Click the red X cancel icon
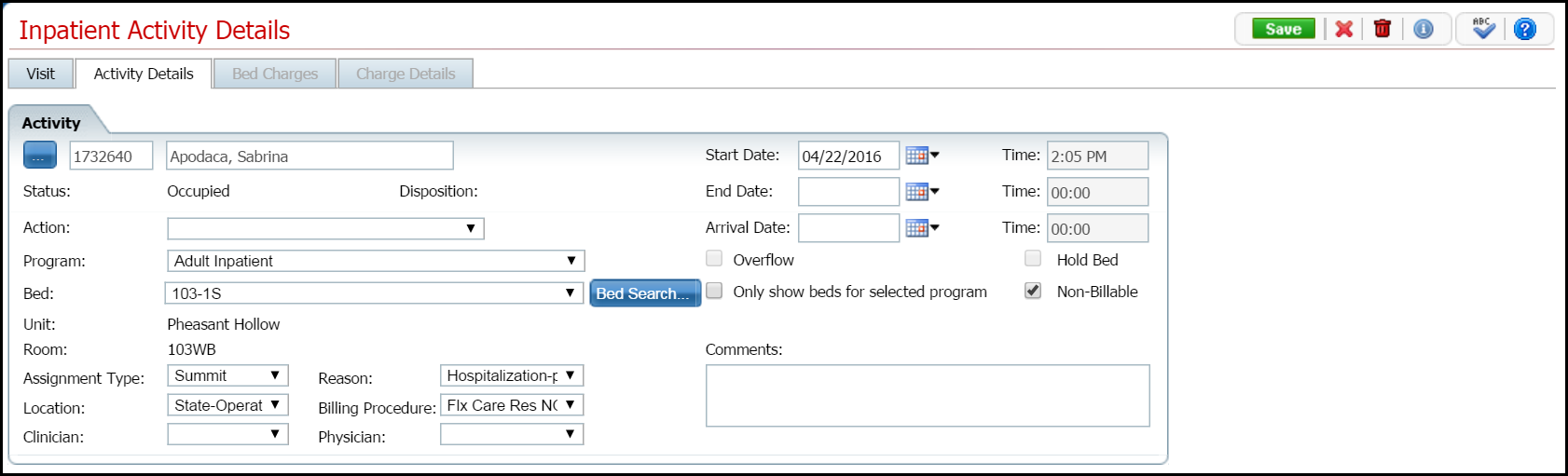Viewport: 1568px width, 476px height. tap(1343, 29)
